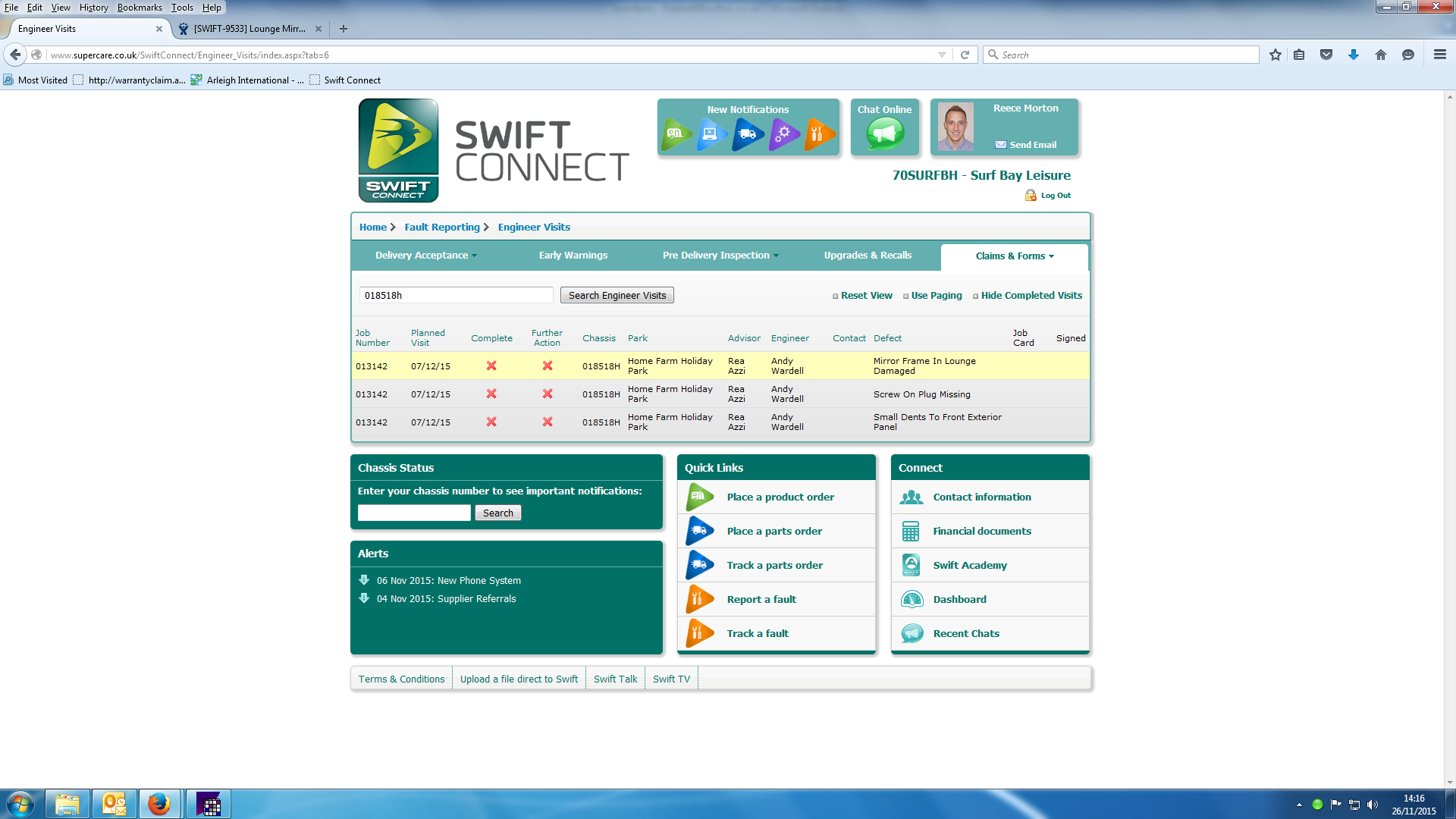Open the Claims & Forms dropdown
1456x819 pixels.
click(1014, 256)
